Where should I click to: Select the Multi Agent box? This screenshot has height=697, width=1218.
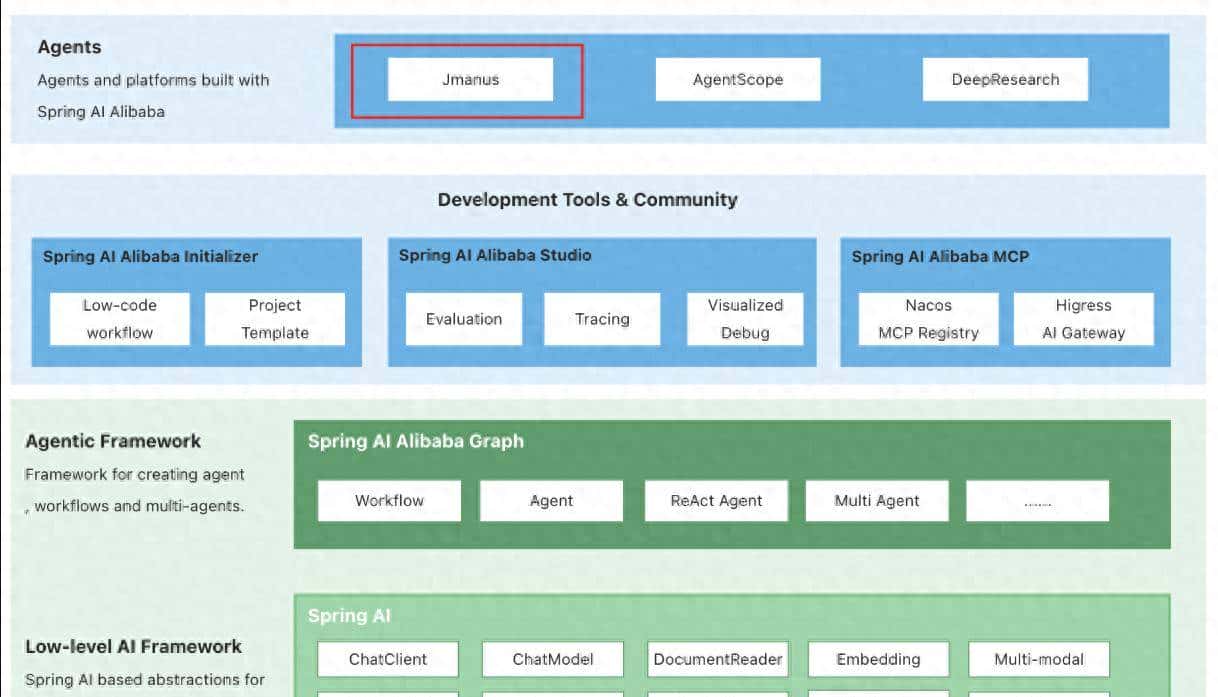877,501
